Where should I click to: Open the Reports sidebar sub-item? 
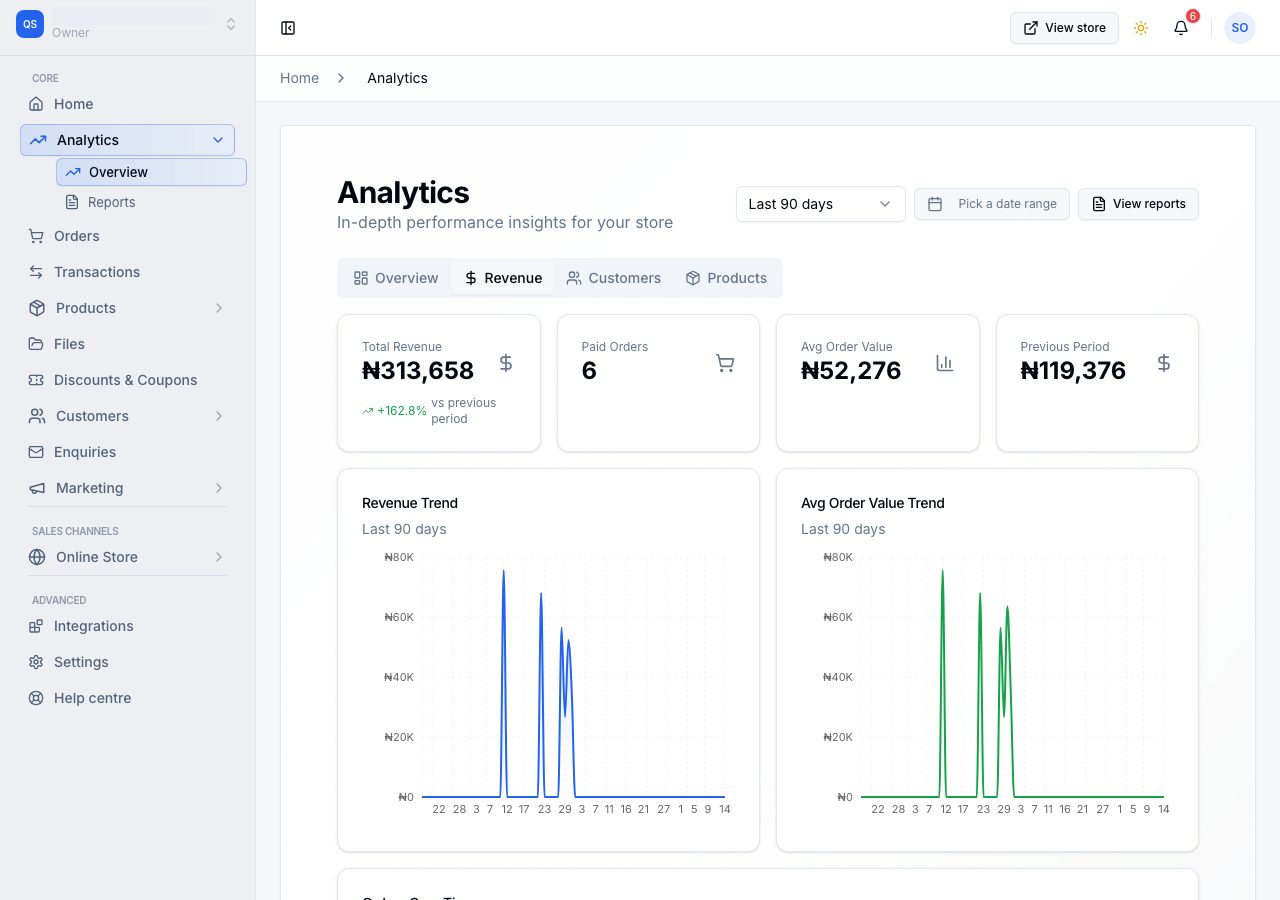[151, 202]
